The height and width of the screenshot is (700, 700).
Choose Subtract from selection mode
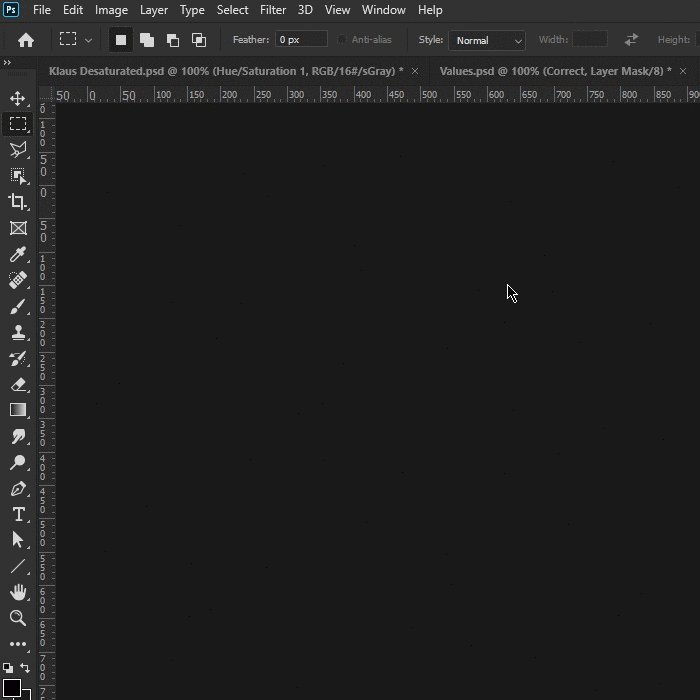pos(173,40)
